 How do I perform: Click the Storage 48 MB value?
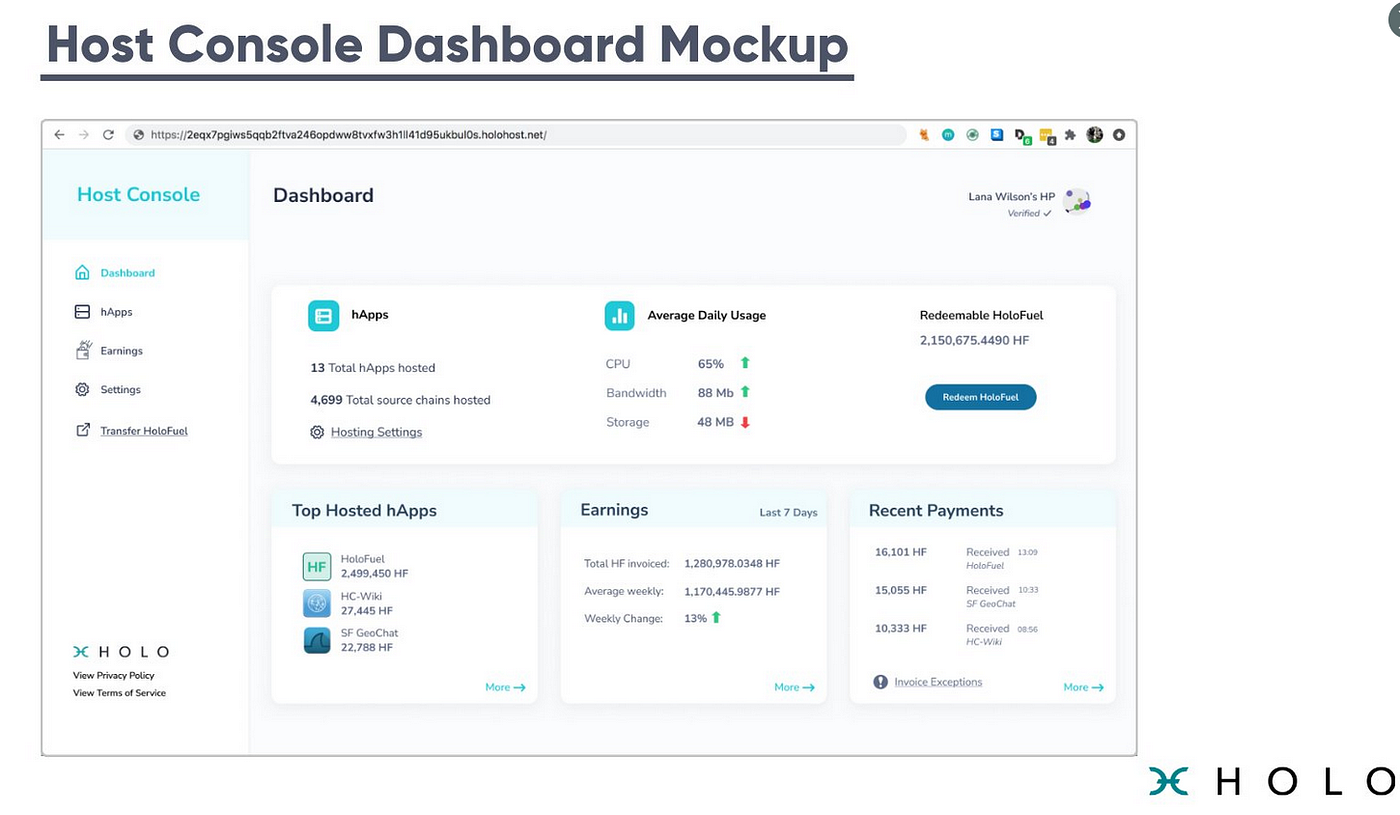click(x=716, y=422)
